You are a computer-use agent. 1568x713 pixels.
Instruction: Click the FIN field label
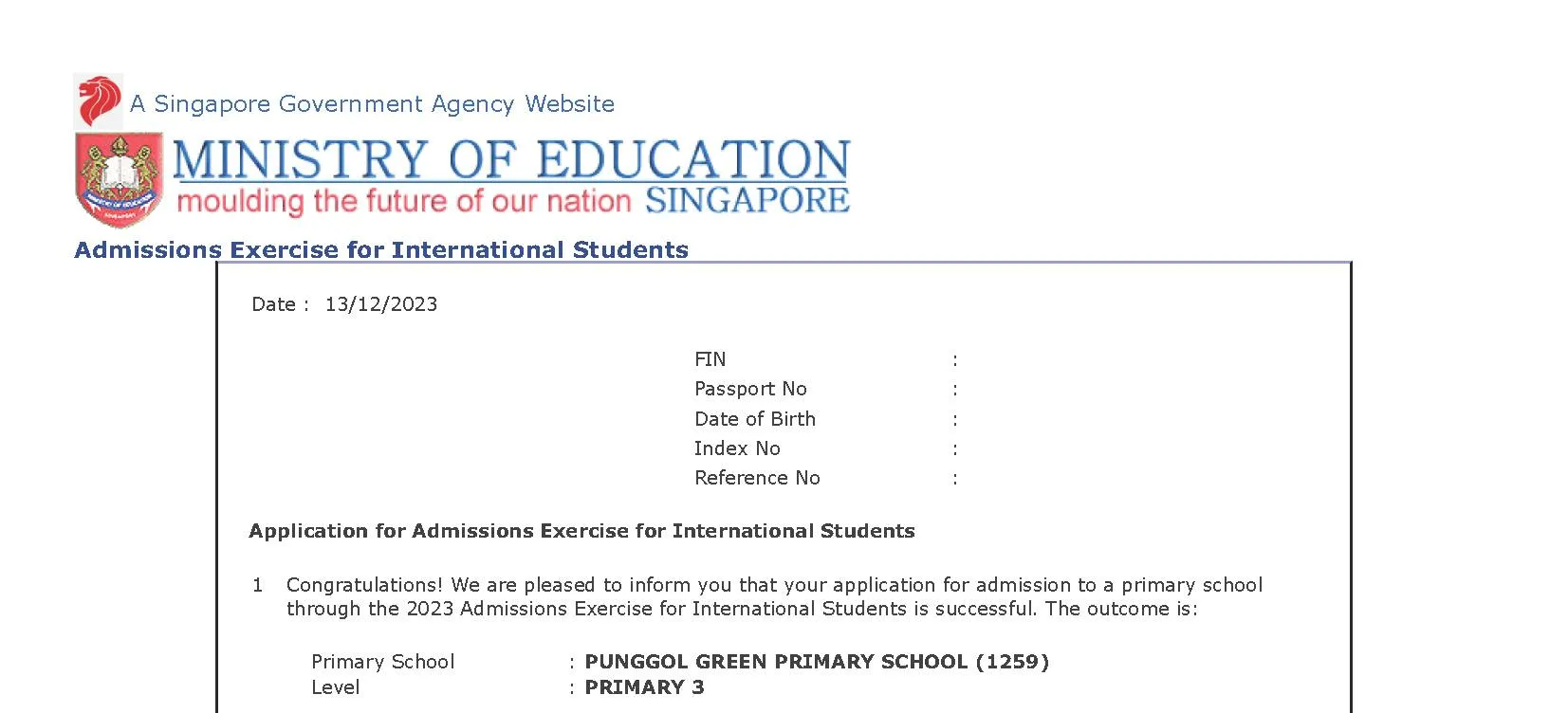[710, 359]
